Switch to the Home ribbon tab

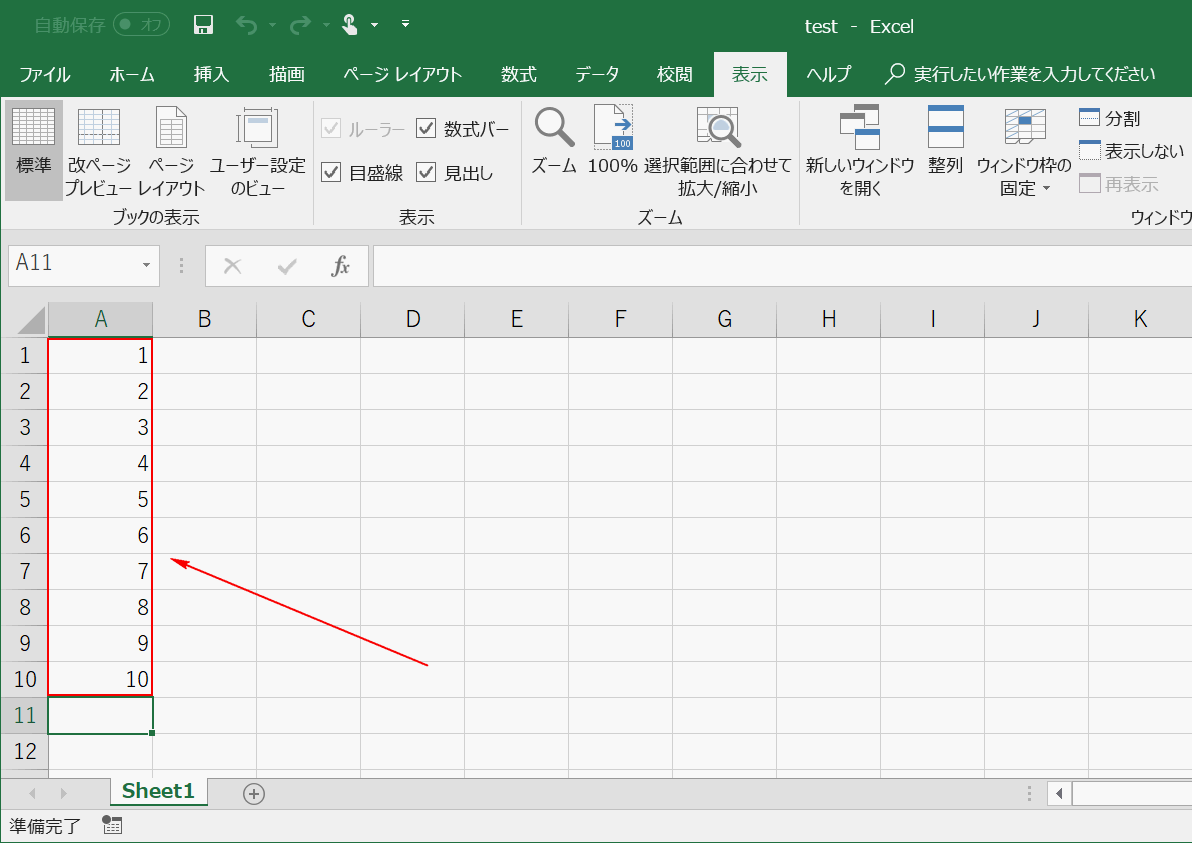pyautogui.click(x=132, y=74)
